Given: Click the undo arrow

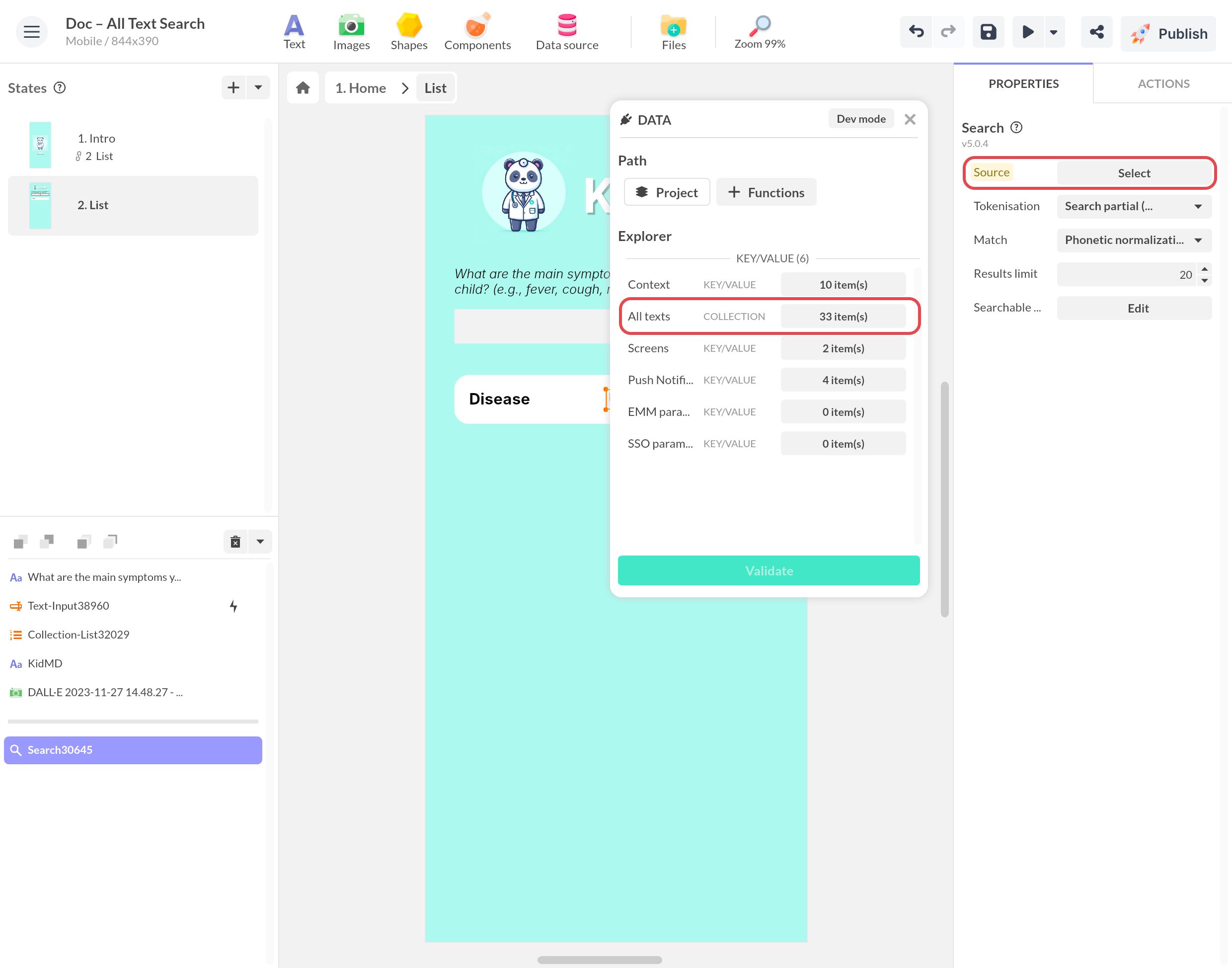Looking at the screenshot, I should (916, 32).
